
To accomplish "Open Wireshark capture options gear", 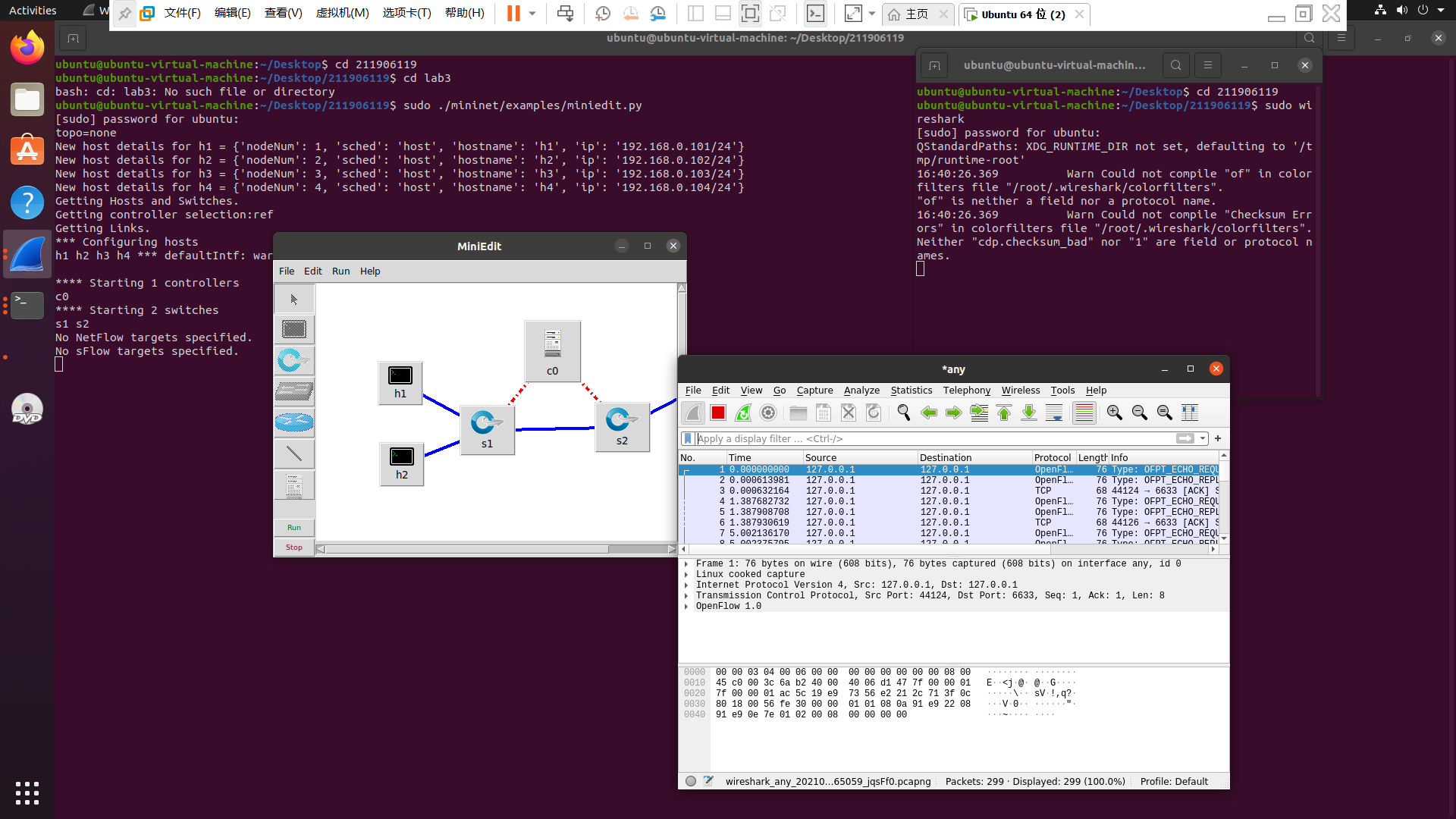I will (768, 413).
